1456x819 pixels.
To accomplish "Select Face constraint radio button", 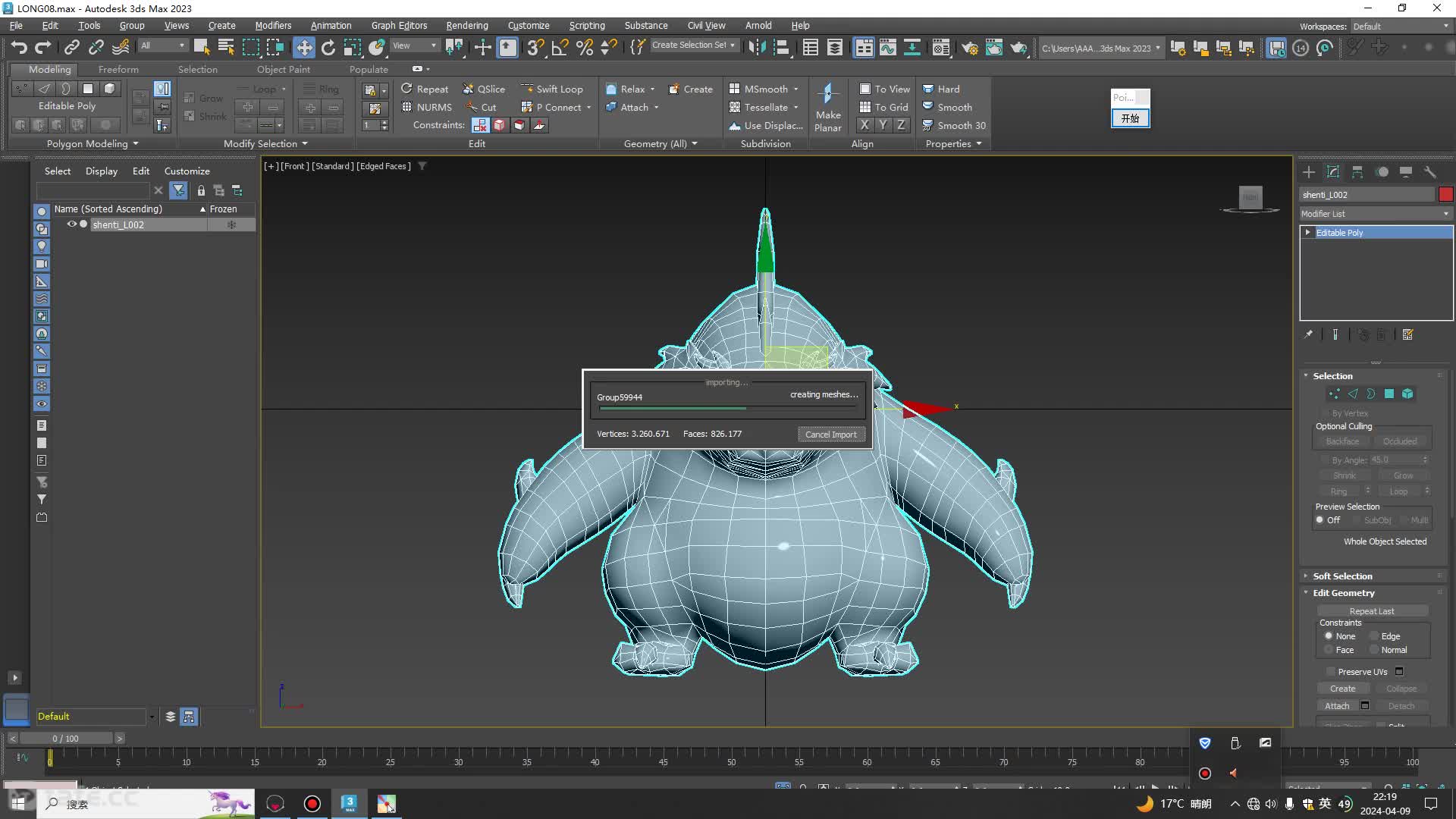I will click(x=1329, y=650).
